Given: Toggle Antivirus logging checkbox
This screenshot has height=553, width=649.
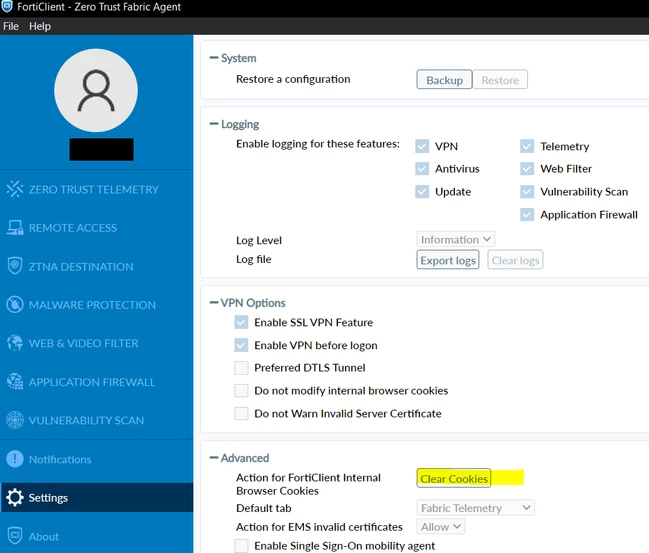Looking at the screenshot, I should coord(422,168).
